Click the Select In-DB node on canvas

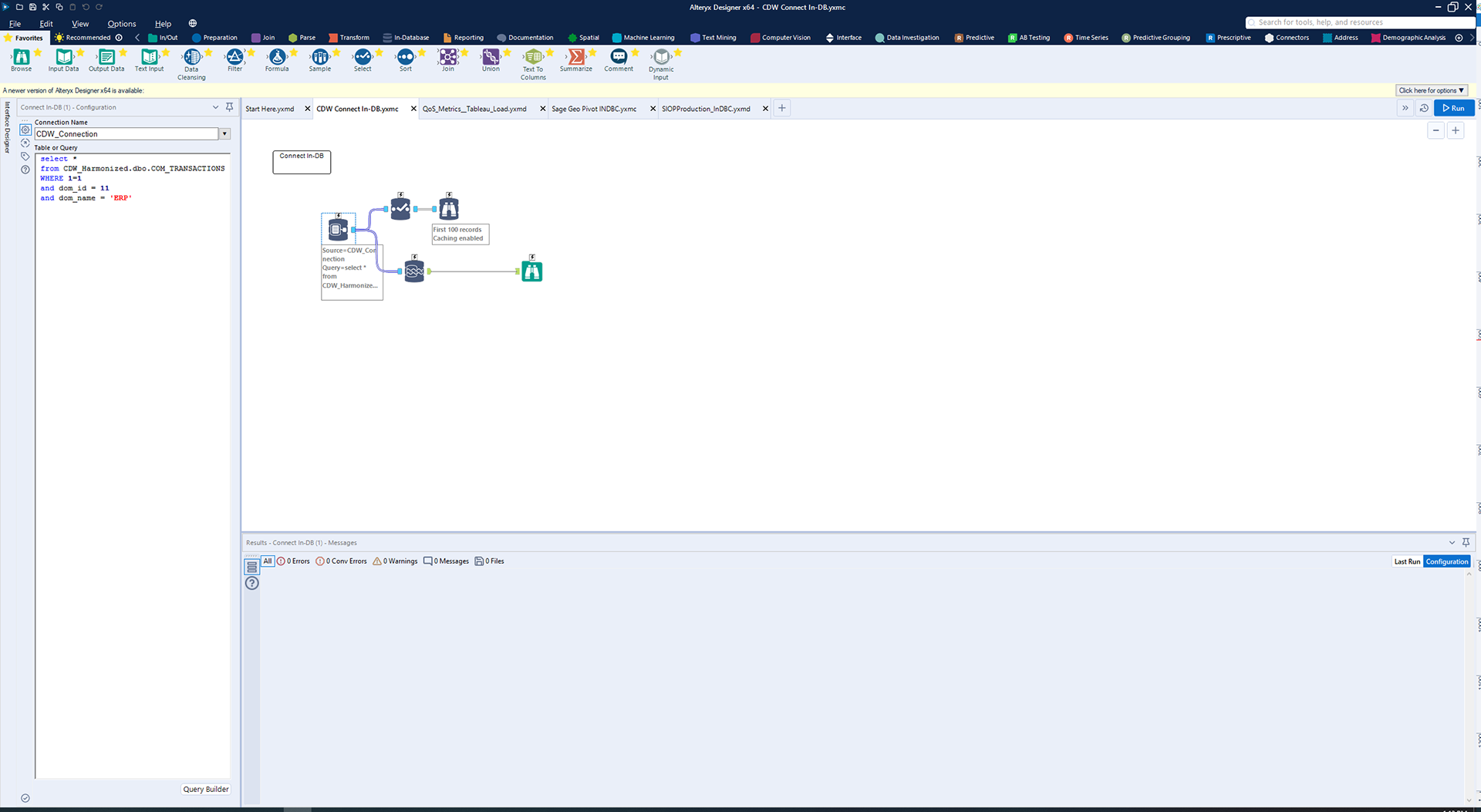[400, 208]
